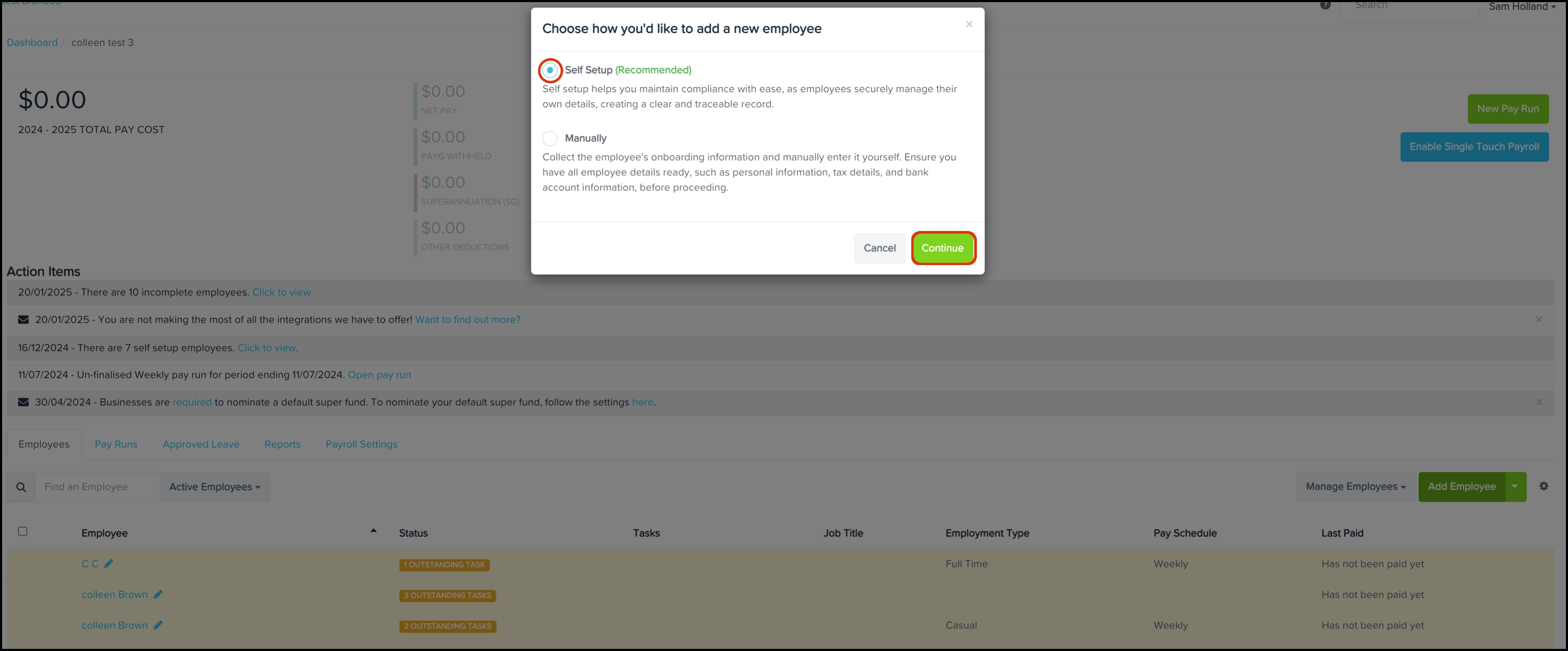This screenshot has width=1568, height=651.
Task: Toggle the select all employees checkbox
Action: tap(23, 531)
